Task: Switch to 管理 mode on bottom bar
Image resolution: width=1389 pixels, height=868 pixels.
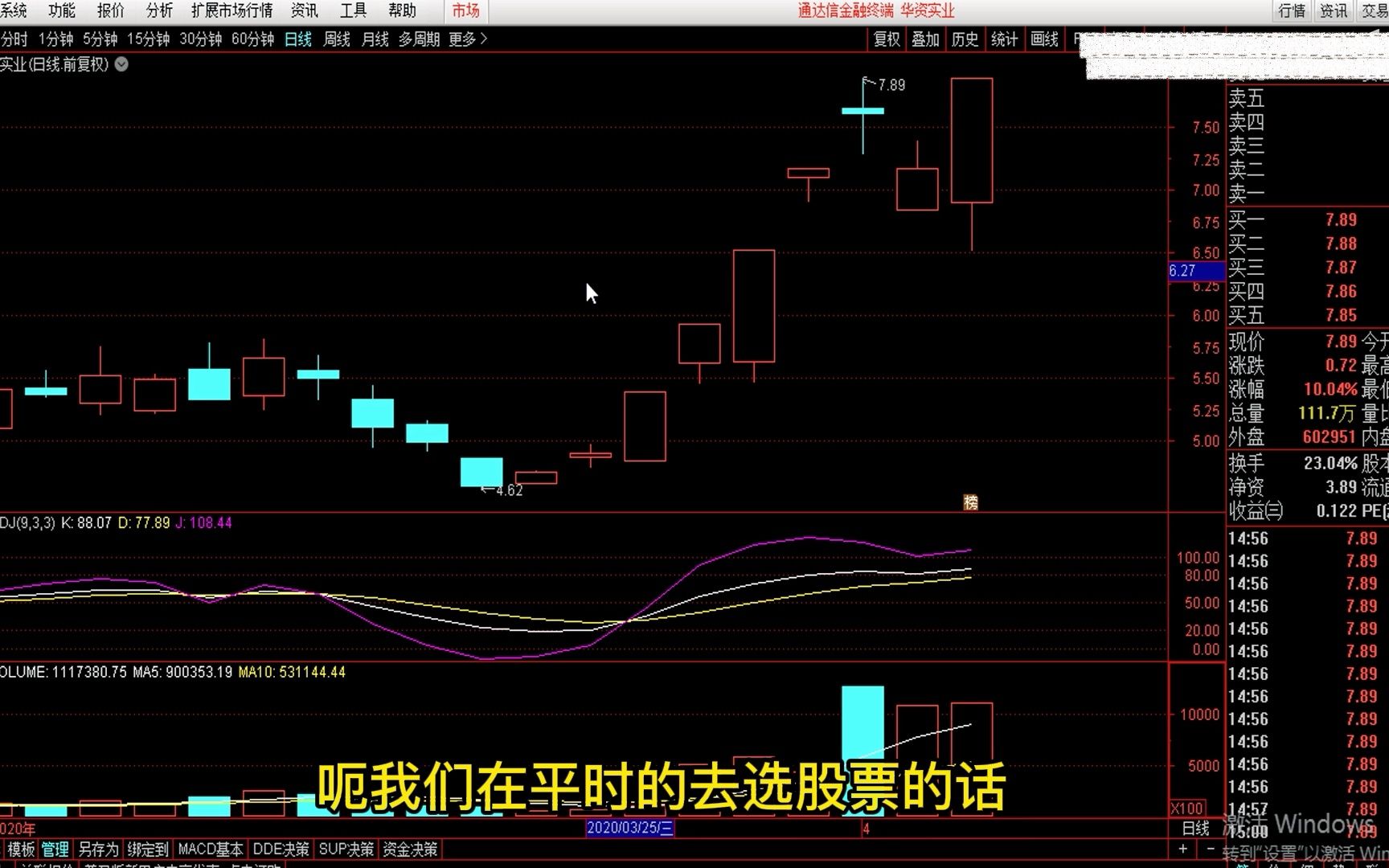Action: coord(55,849)
